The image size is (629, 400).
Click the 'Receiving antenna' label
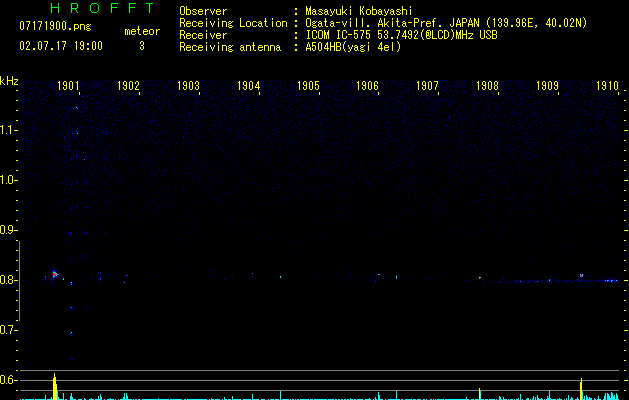pos(230,47)
